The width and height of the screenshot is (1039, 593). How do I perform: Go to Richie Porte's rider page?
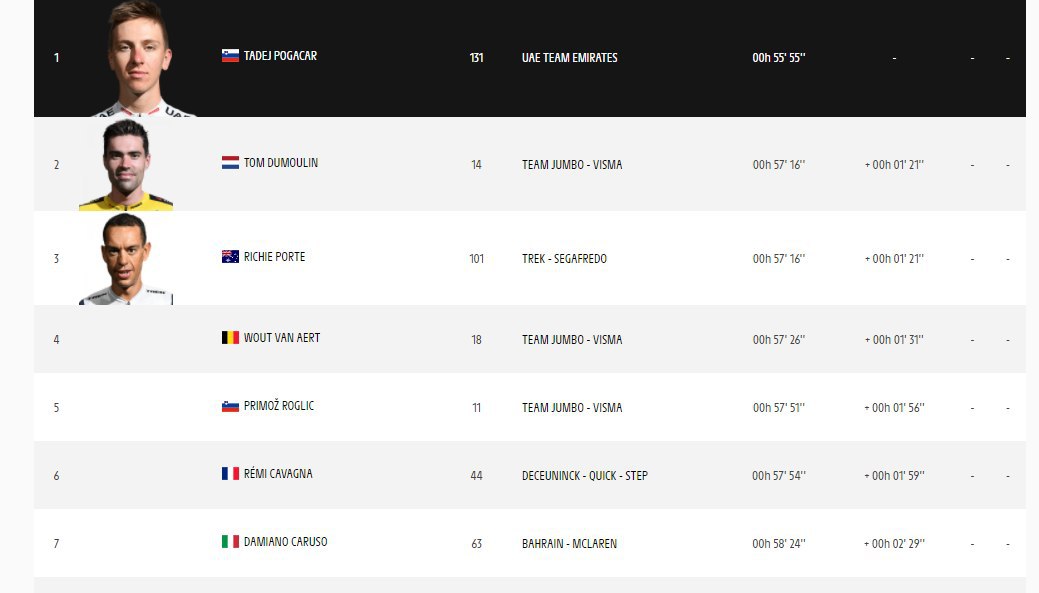click(274, 257)
